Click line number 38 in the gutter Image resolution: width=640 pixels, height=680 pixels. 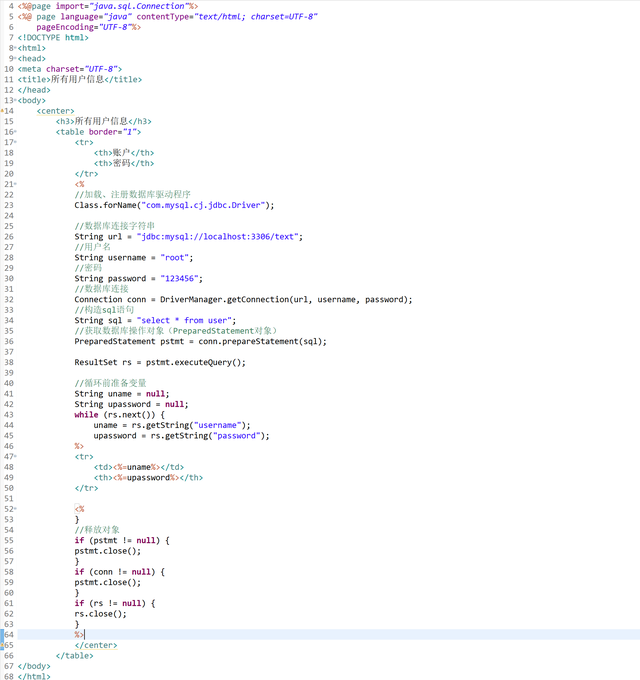[9, 363]
